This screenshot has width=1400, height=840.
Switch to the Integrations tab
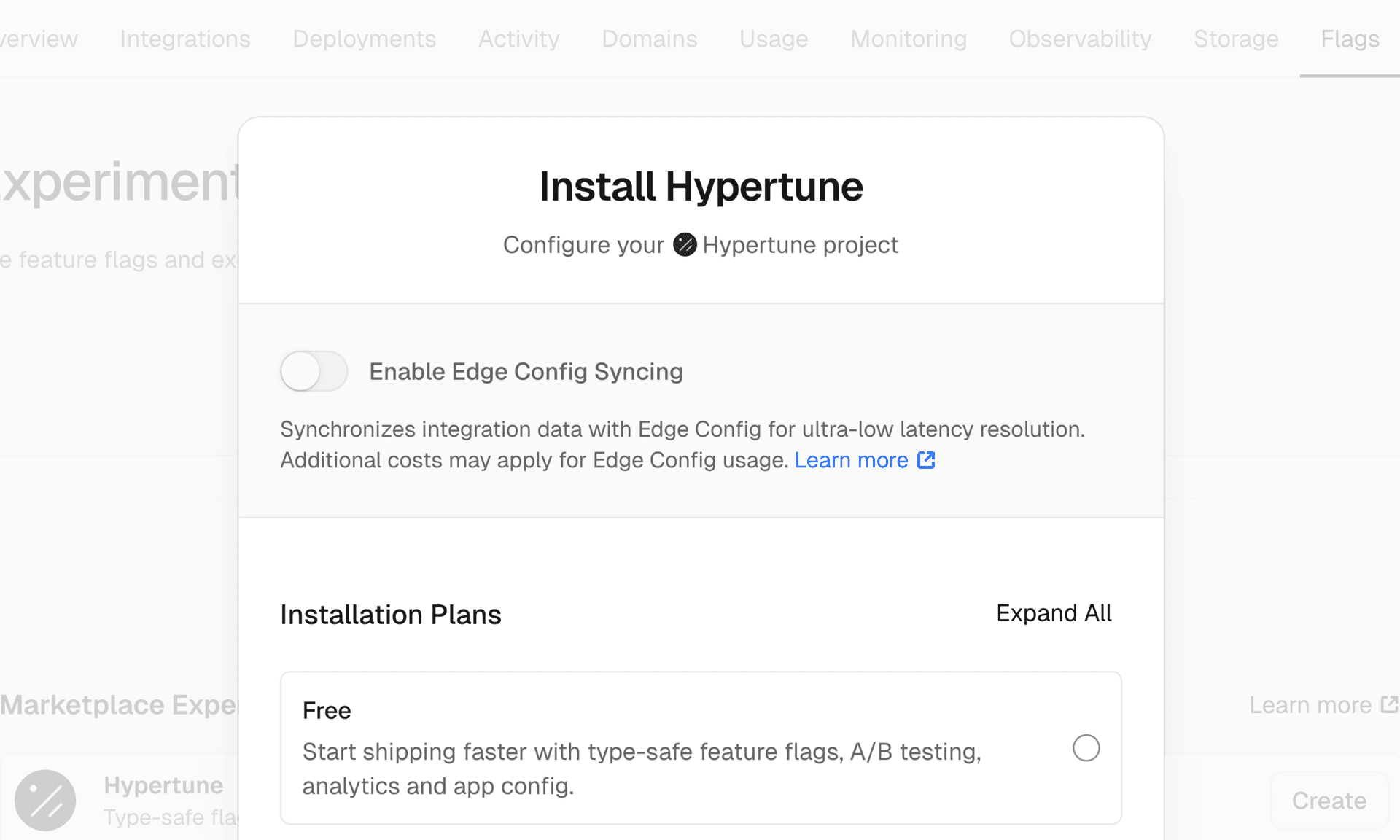(x=185, y=39)
